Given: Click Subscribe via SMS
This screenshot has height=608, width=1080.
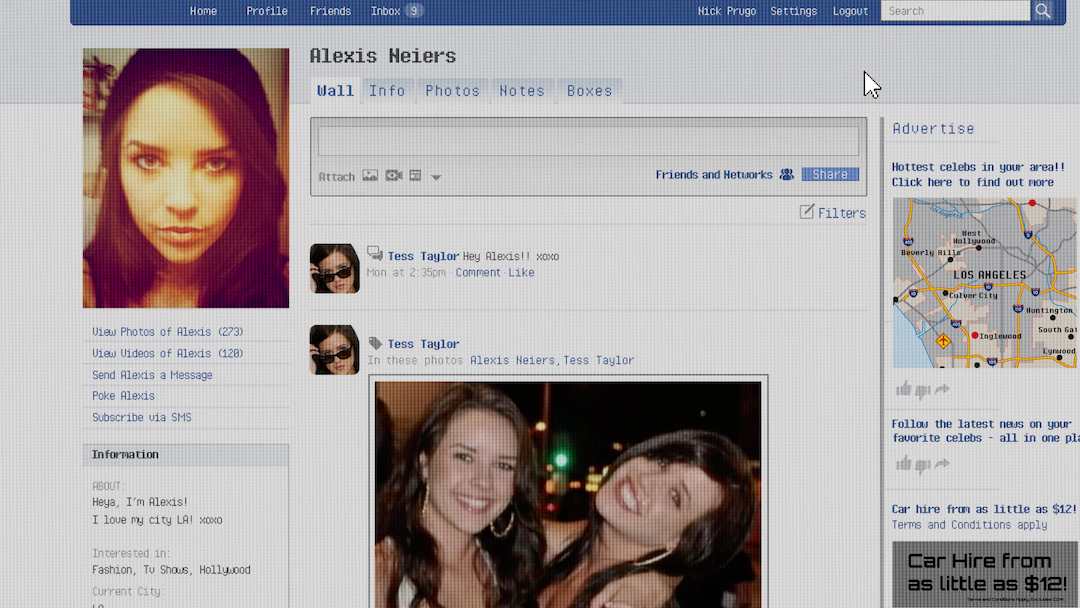Looking at the screenshot, I should pyautogui.click(x=141, y=417).
